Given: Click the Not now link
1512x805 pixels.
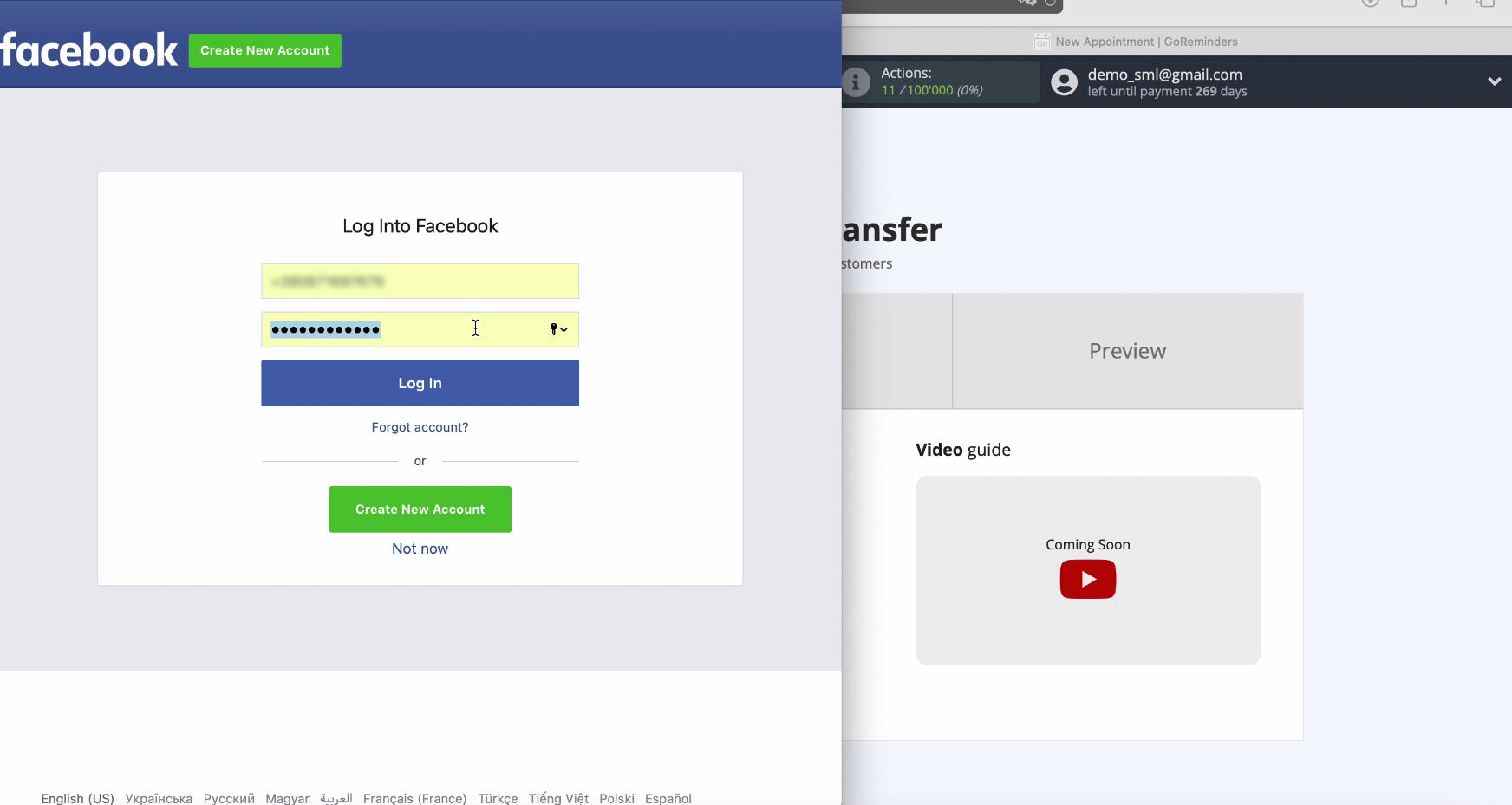Looking at the screenshot, I should click(420, 549).
